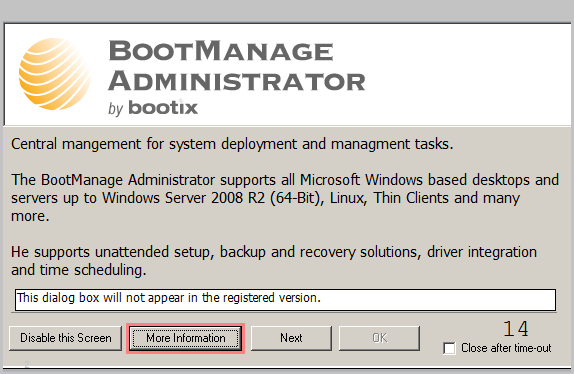Open More Information about BootManage
This screenshot has width=574, height=374.
186,338
